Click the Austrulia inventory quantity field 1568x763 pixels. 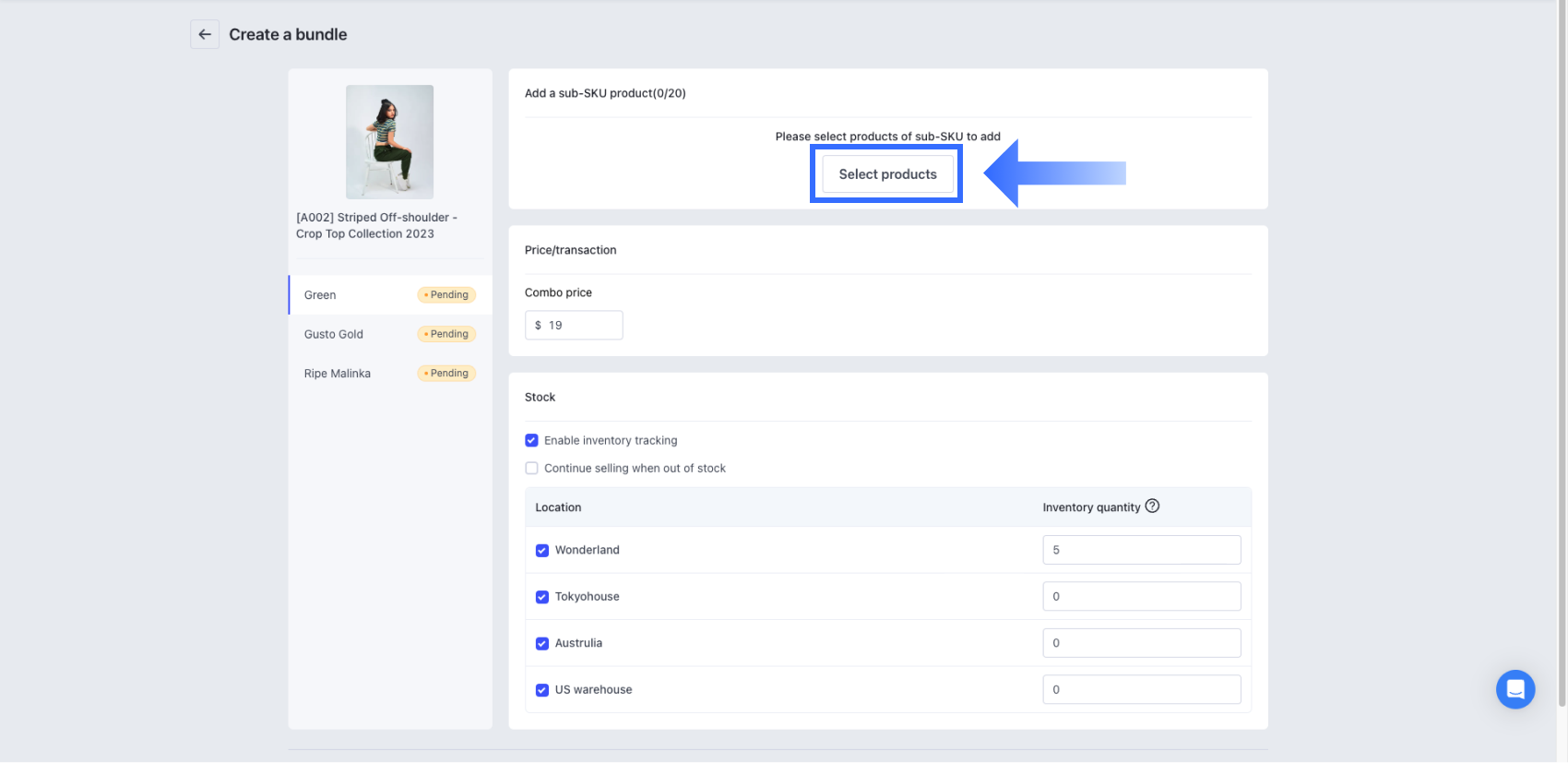(x=1141, y=643)
